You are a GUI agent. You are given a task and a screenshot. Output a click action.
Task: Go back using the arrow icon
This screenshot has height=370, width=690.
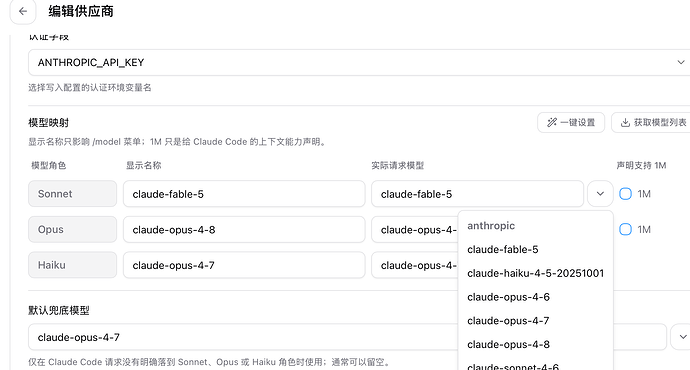23,11
